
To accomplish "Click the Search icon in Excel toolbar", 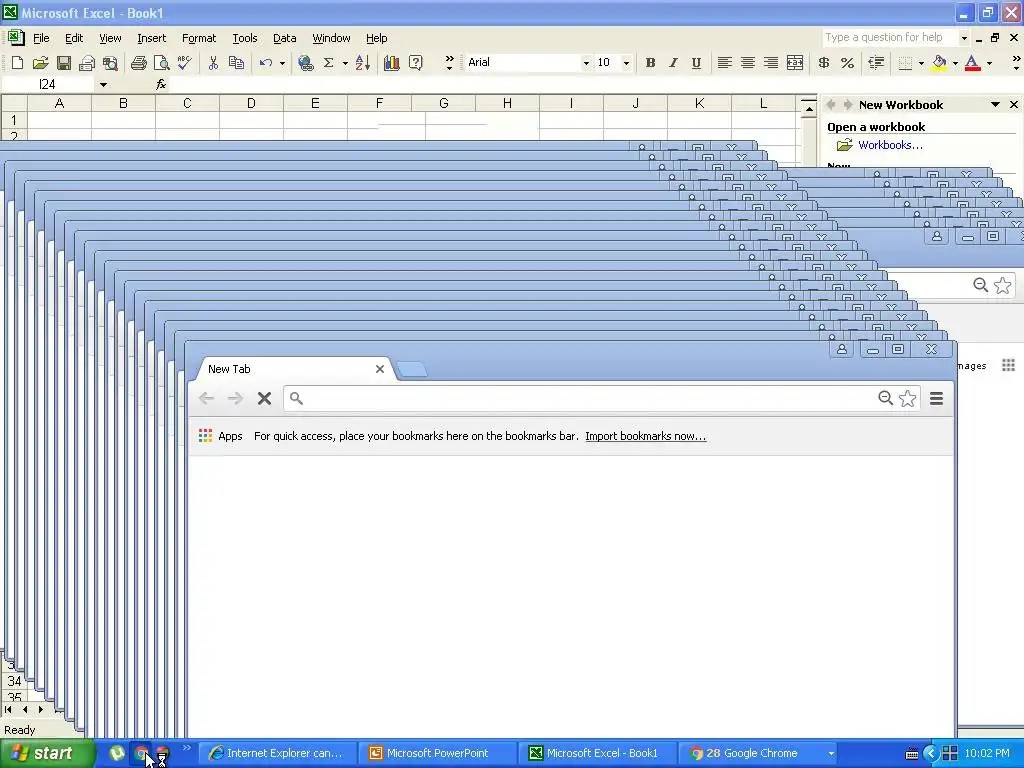I will click(x=110, y=63).
